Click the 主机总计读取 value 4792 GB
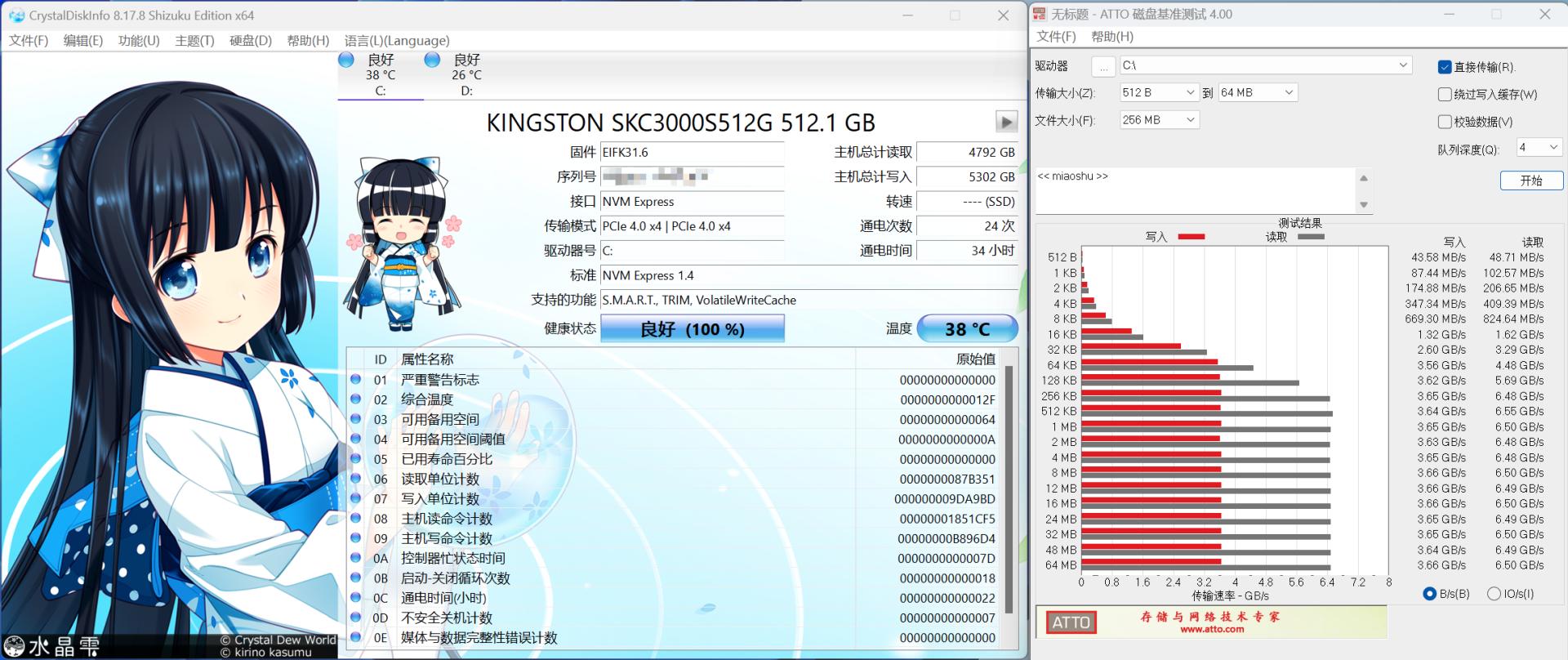 click(968, 152)
